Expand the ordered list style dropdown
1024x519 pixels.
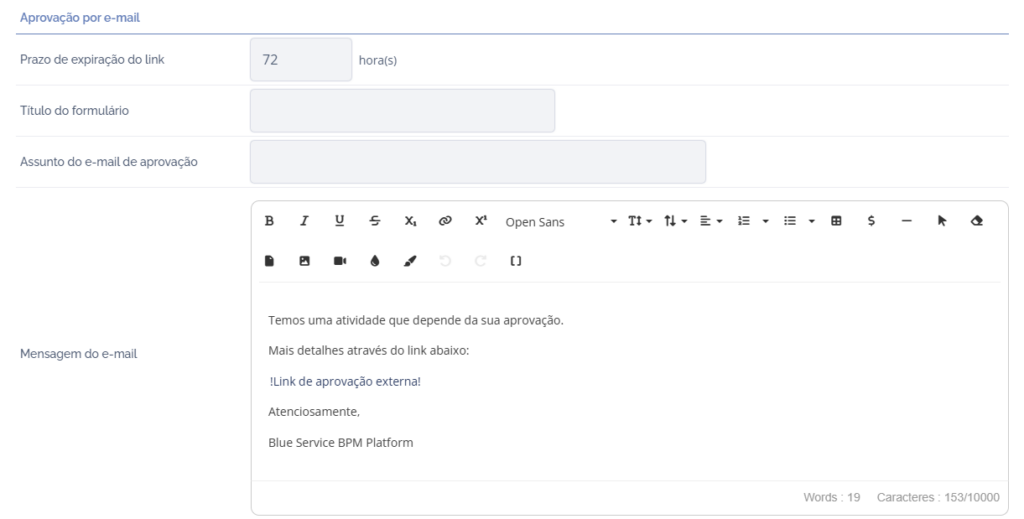click(x=765, y=222)
